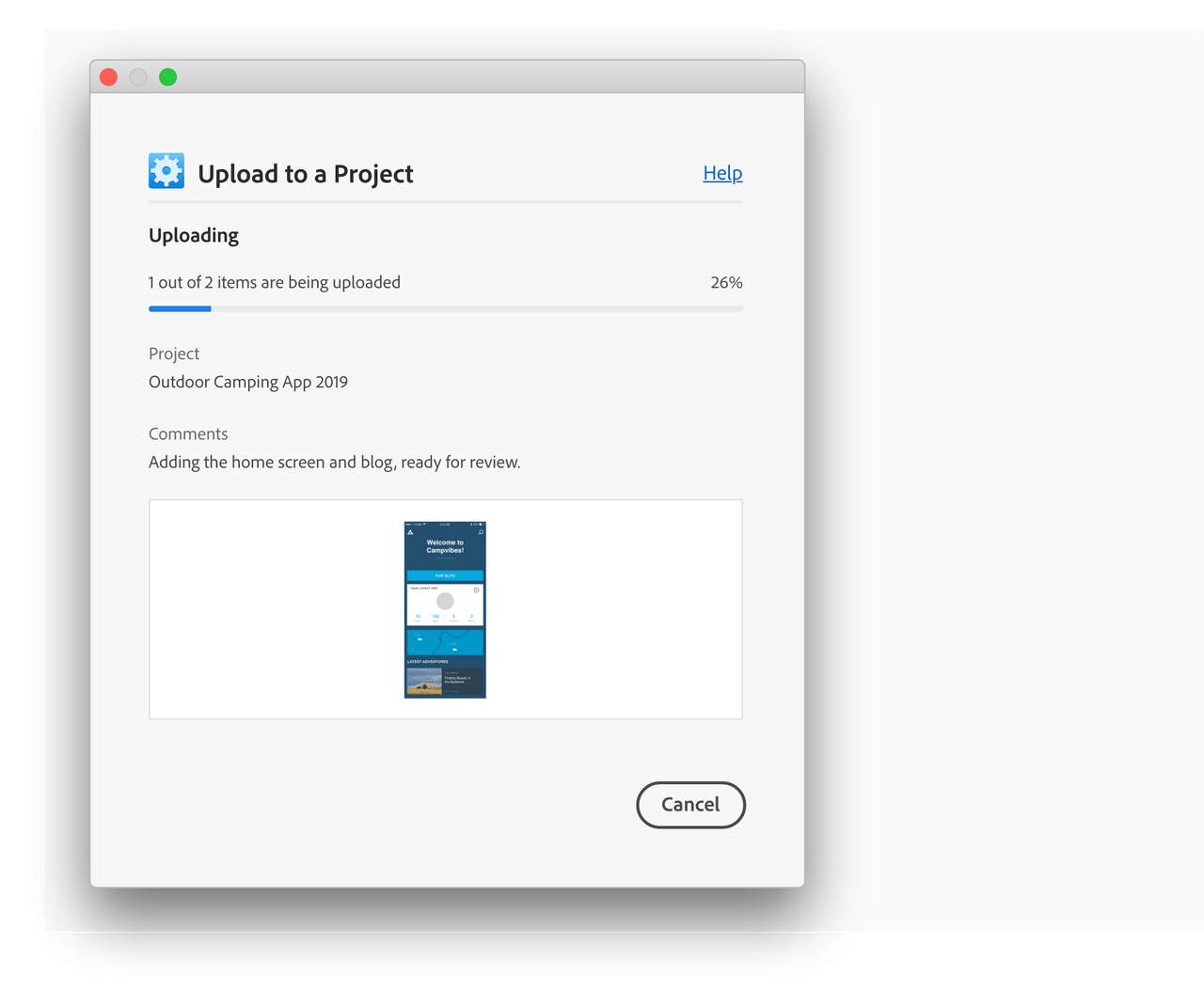Click the Badlands adventure photo in the preview
This screenshot has width=1204, height=1007.
pyautogui.click(x=425, y=683)
